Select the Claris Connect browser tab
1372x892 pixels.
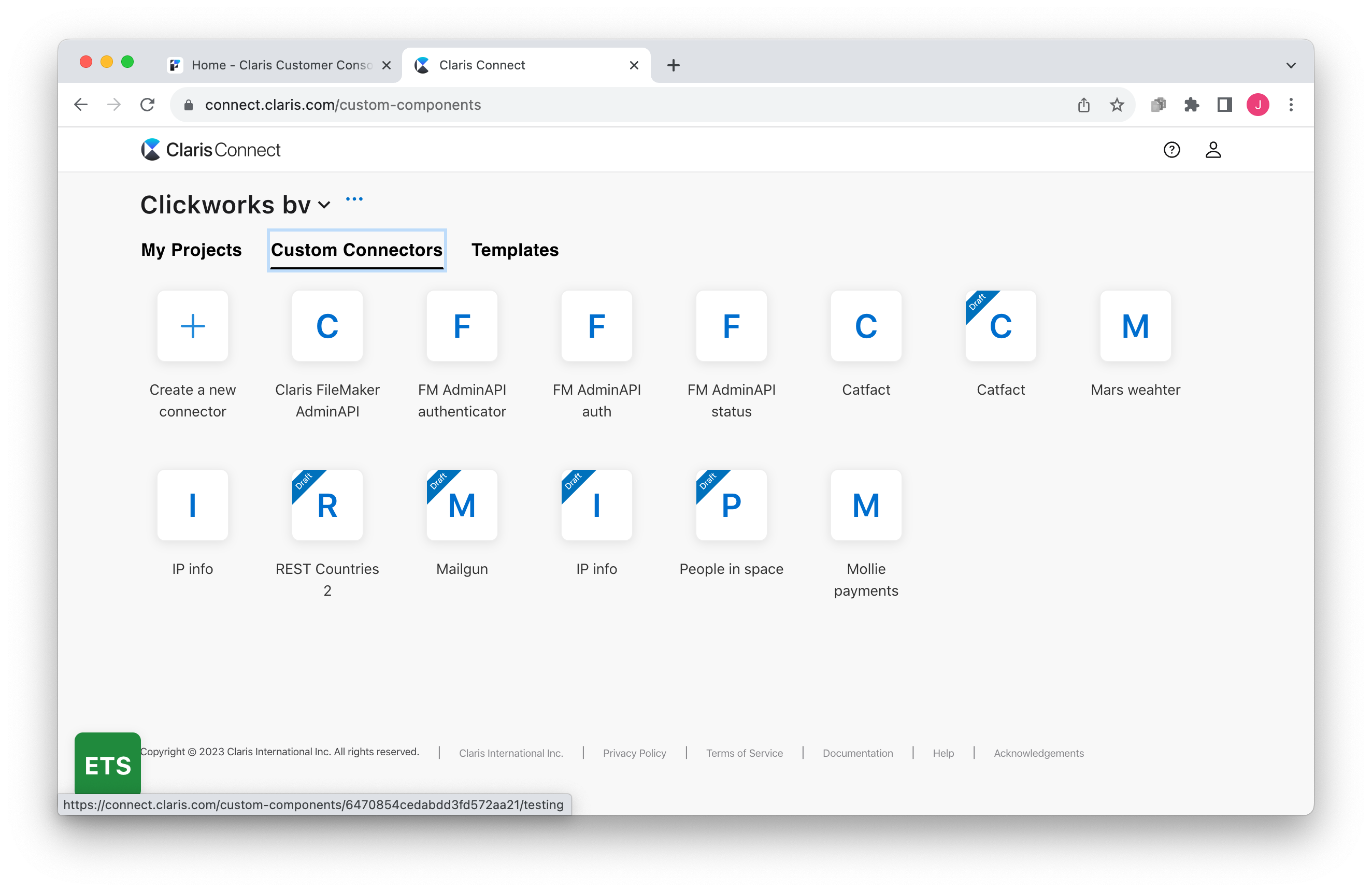point(526,65)
